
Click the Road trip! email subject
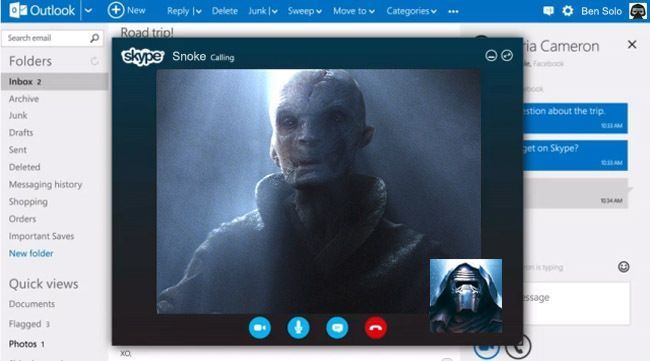click(147, 32)
